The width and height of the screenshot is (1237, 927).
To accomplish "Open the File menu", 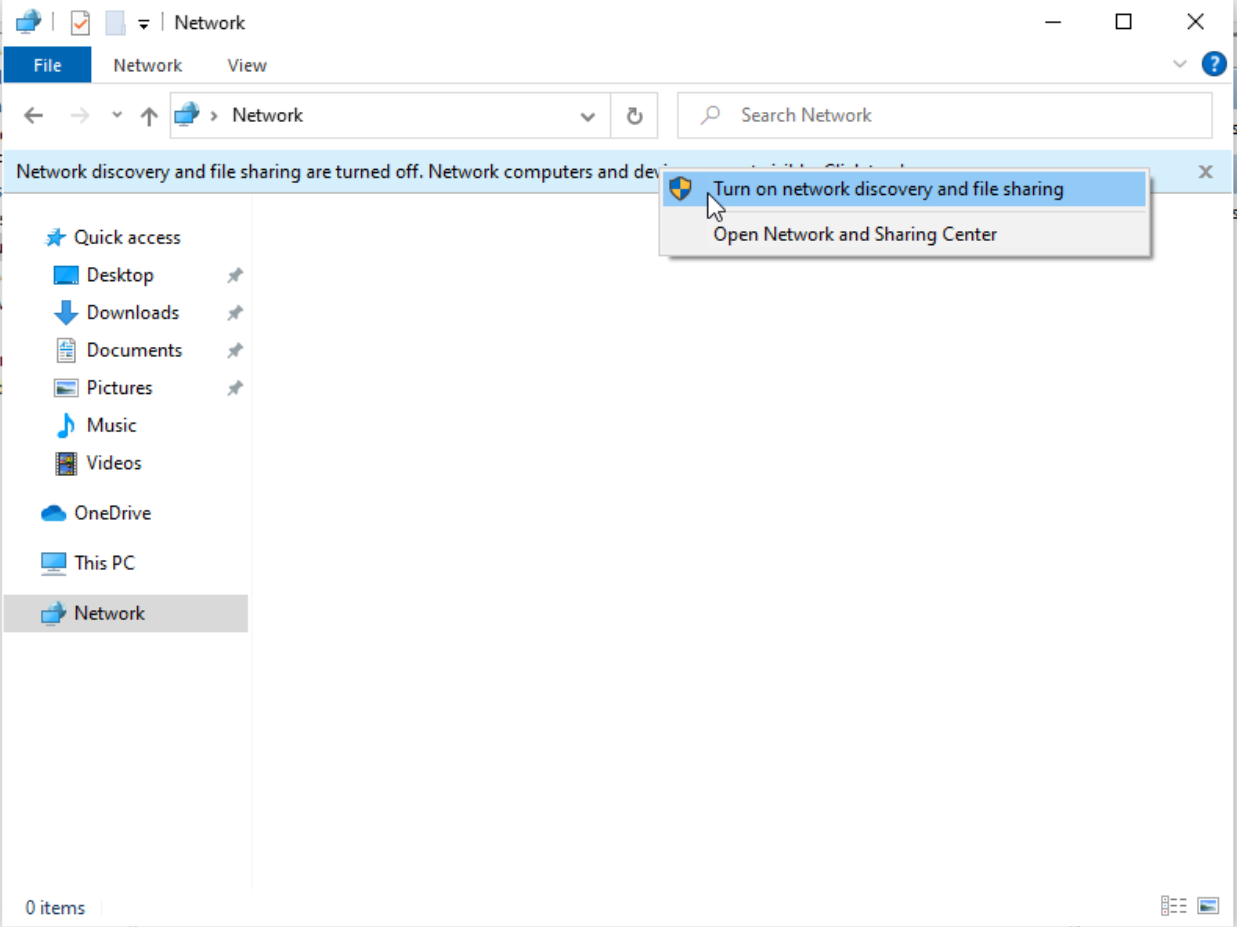I will pos(47,65).
